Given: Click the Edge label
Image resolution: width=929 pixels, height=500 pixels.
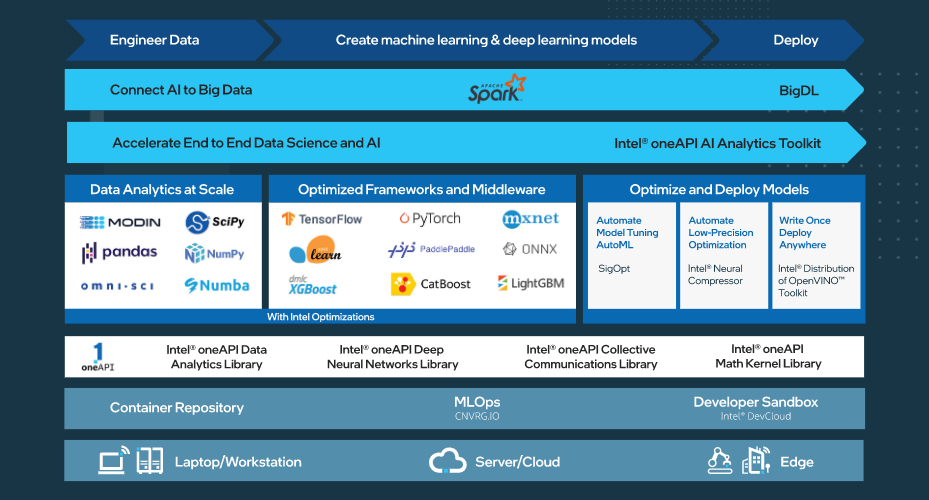Looking at the screenshot, I should pos(797,462).
